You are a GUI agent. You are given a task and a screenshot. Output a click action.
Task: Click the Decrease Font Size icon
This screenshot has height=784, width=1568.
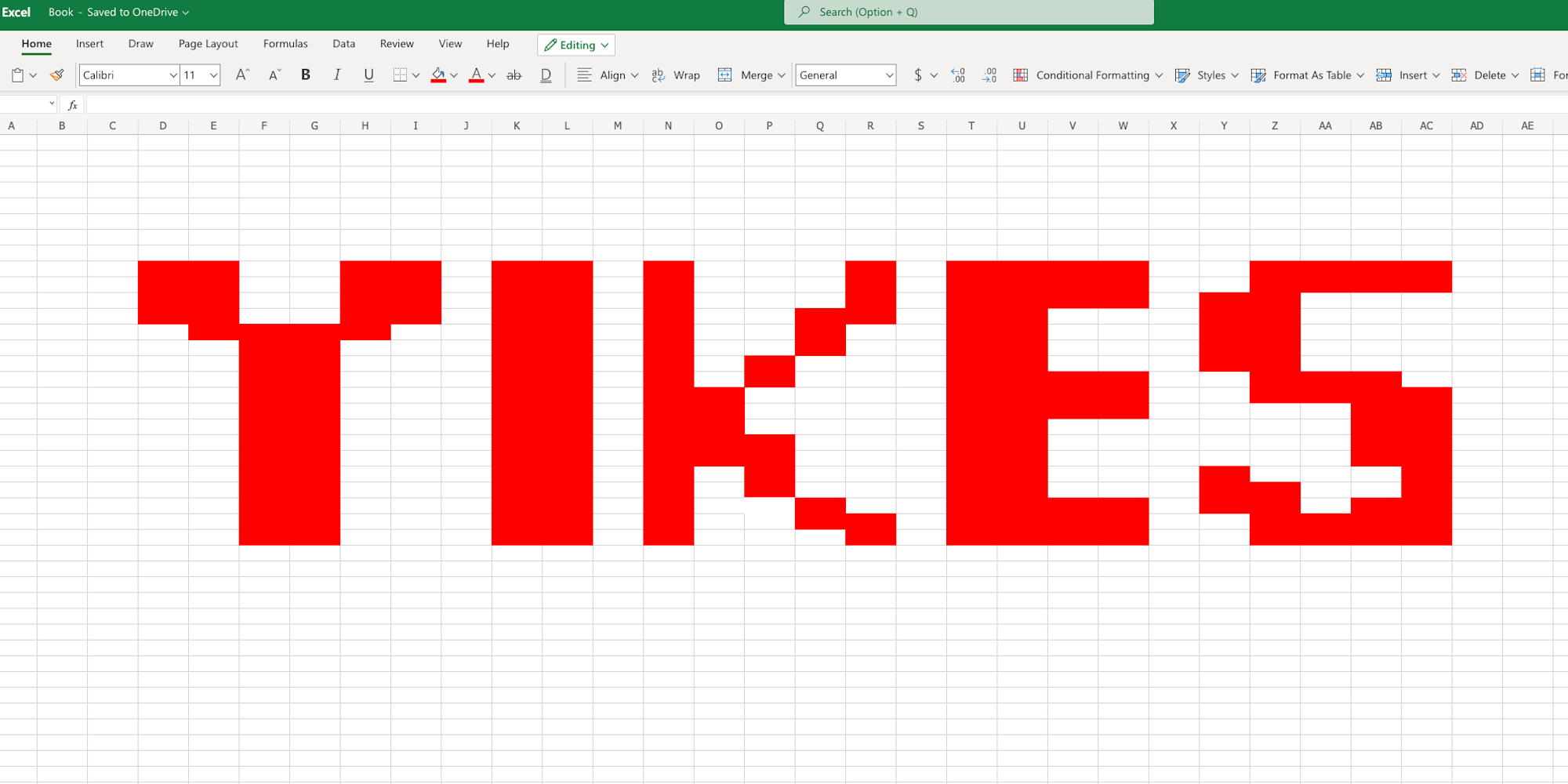click(273, 74)
